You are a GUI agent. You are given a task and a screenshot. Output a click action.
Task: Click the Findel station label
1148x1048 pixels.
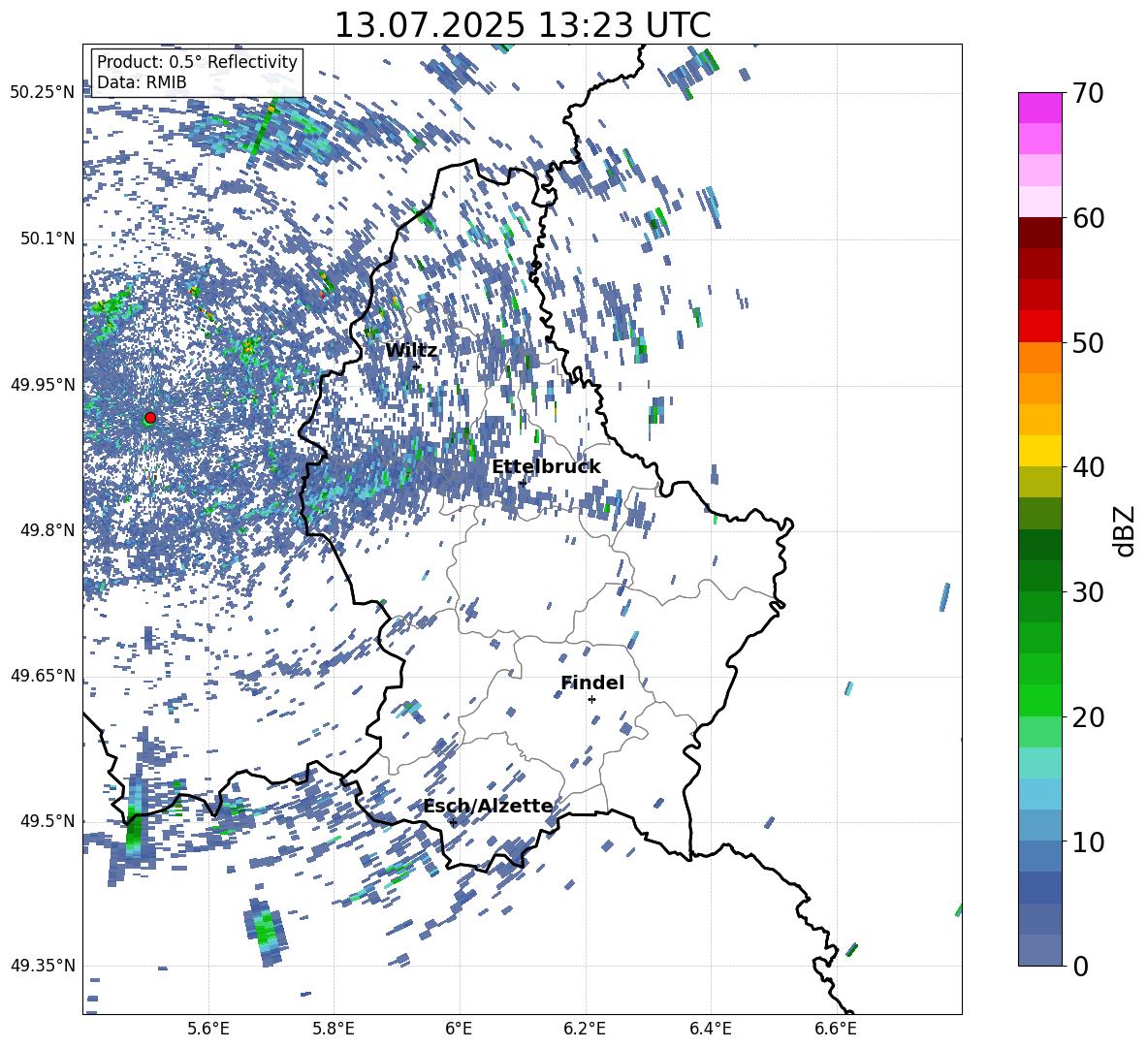[592, 683]
